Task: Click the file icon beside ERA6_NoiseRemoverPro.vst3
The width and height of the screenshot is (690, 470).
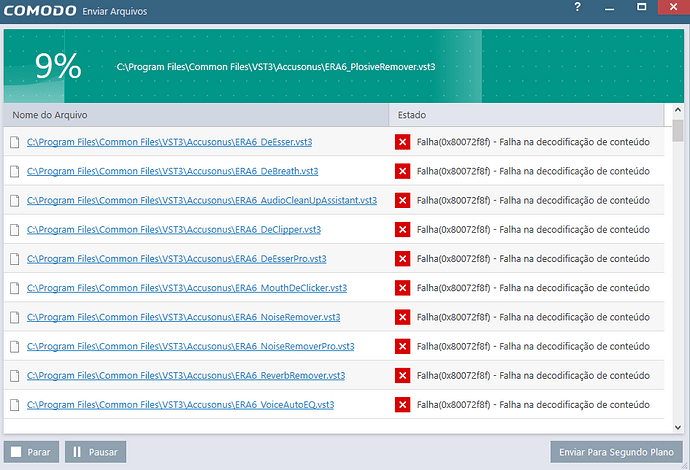Action: click(x=15, y=346)
